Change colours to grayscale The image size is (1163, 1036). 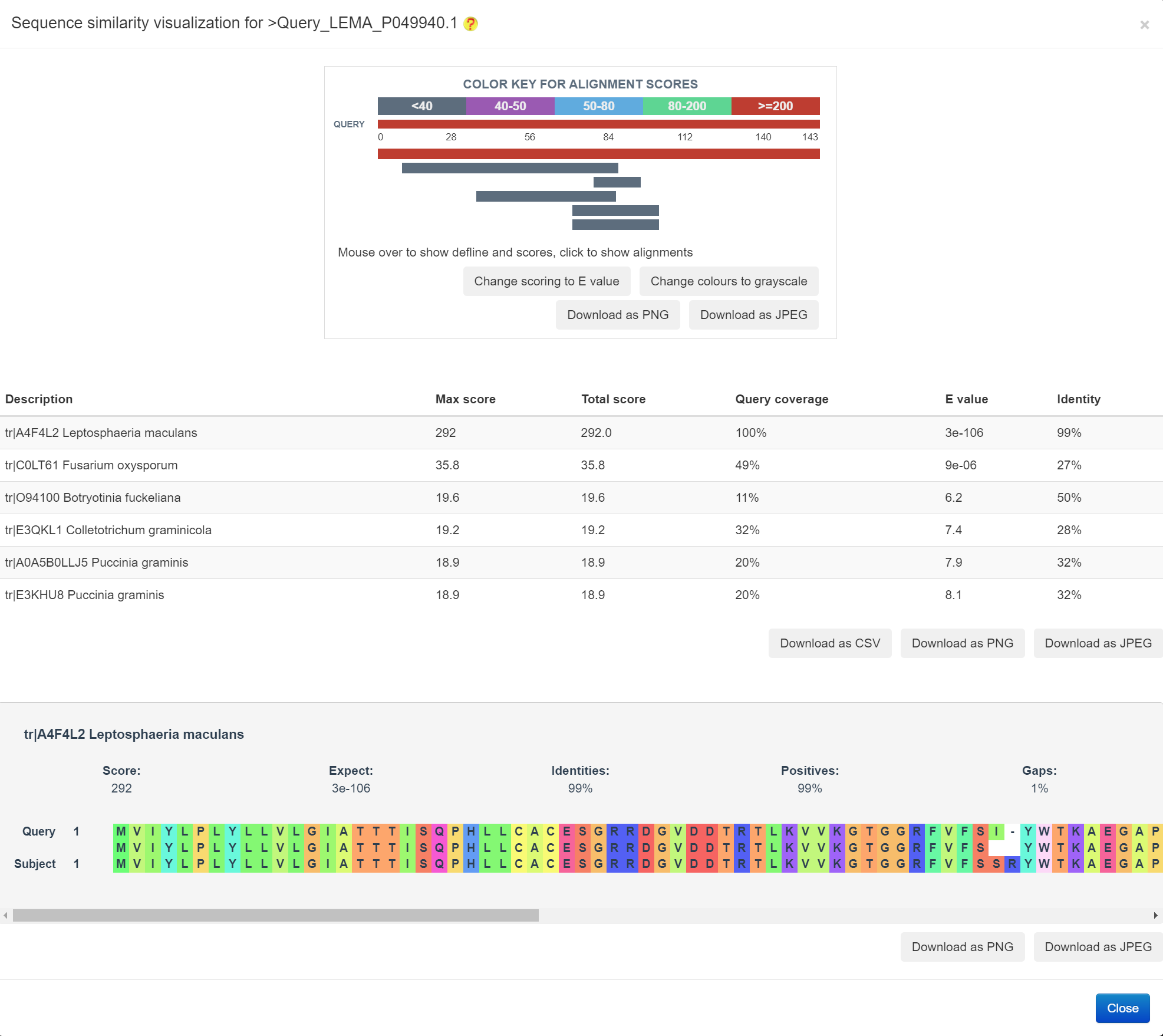pos(729,281)
